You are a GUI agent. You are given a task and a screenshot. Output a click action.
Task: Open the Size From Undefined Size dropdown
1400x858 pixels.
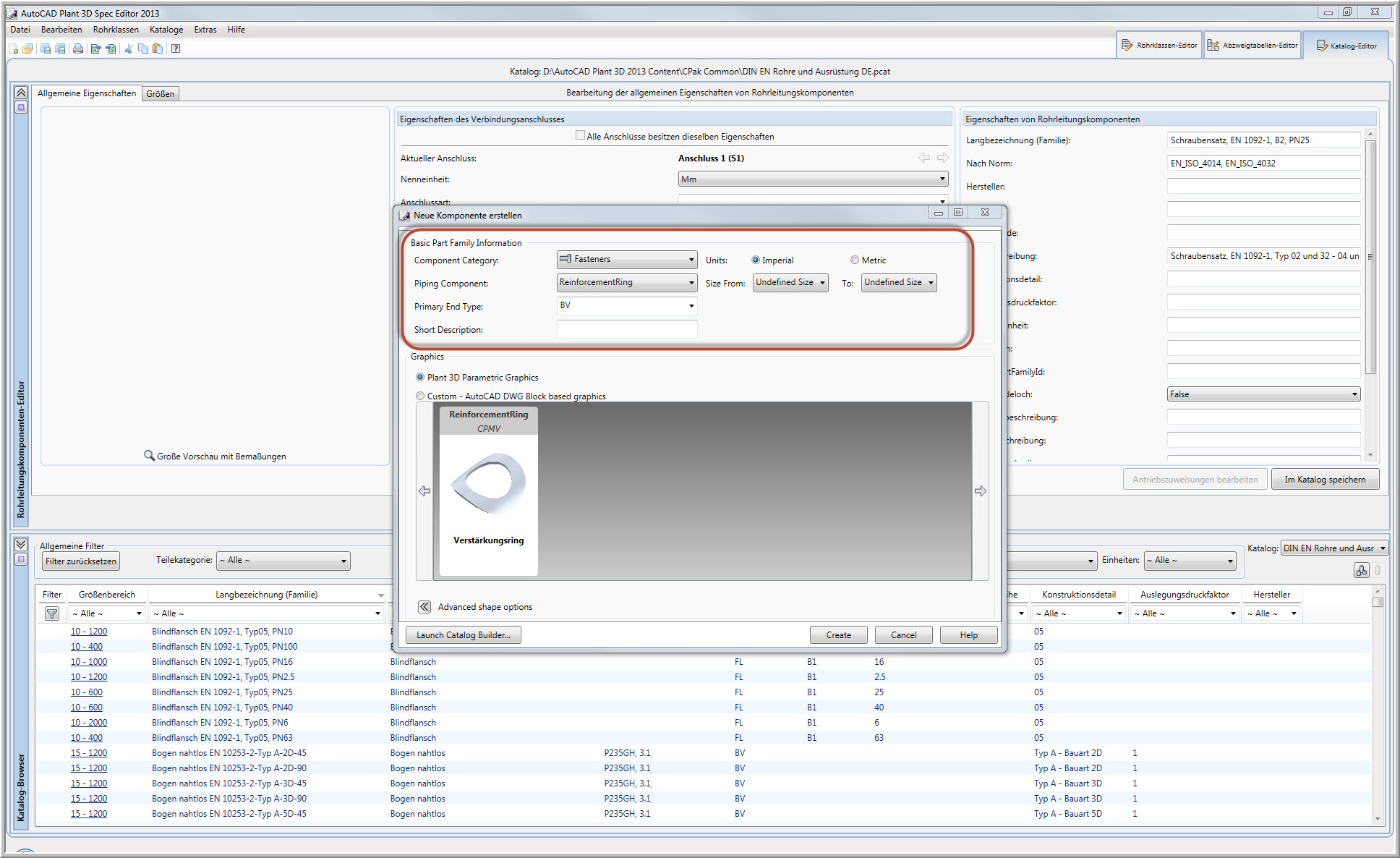(x=790, y=282)
